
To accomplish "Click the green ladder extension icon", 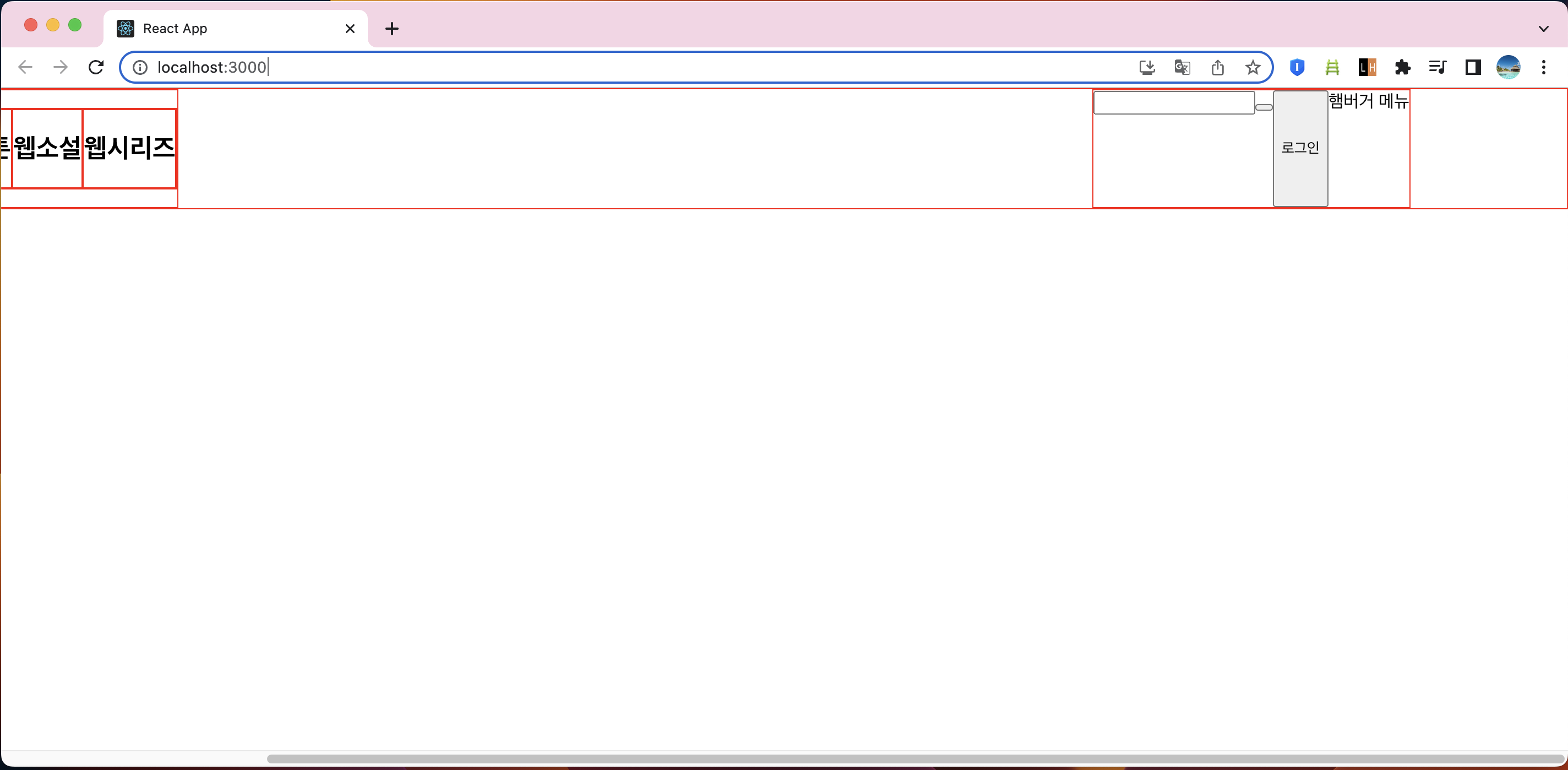I will [1332, 67].
